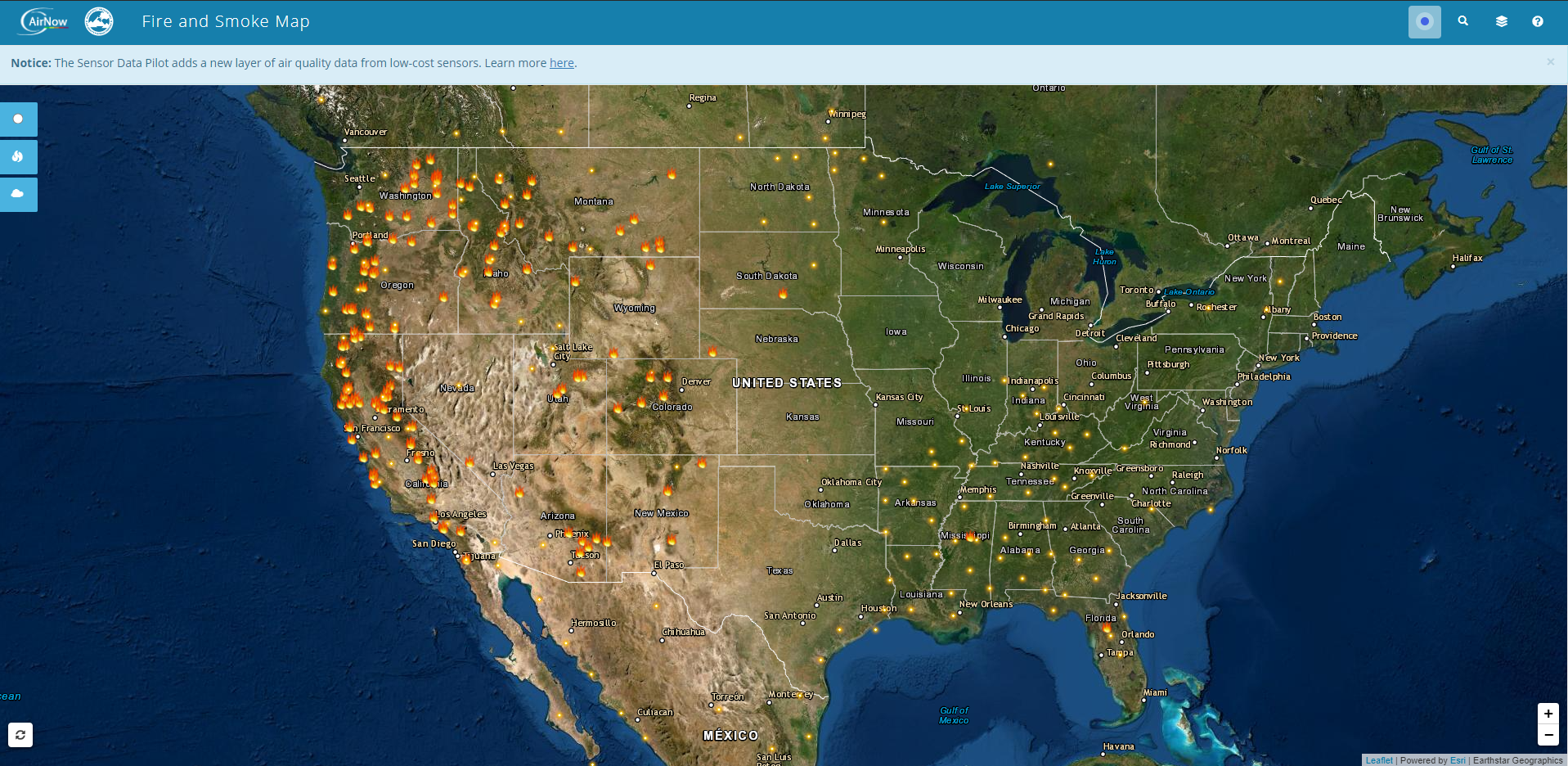Click the 'Lake Superior' label

point(1012,186)
